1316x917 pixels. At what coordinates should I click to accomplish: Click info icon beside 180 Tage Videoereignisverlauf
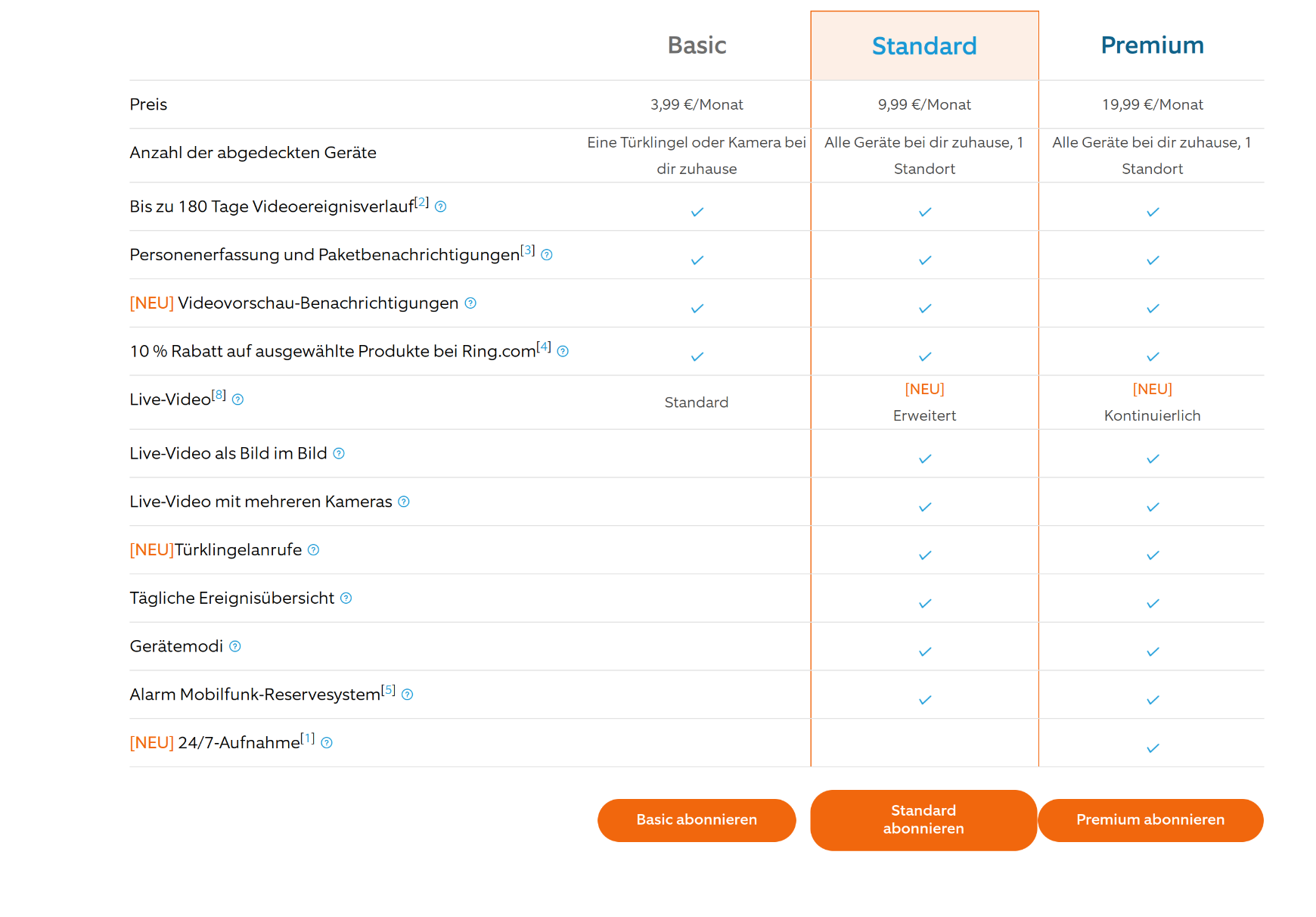coord(441,207)
